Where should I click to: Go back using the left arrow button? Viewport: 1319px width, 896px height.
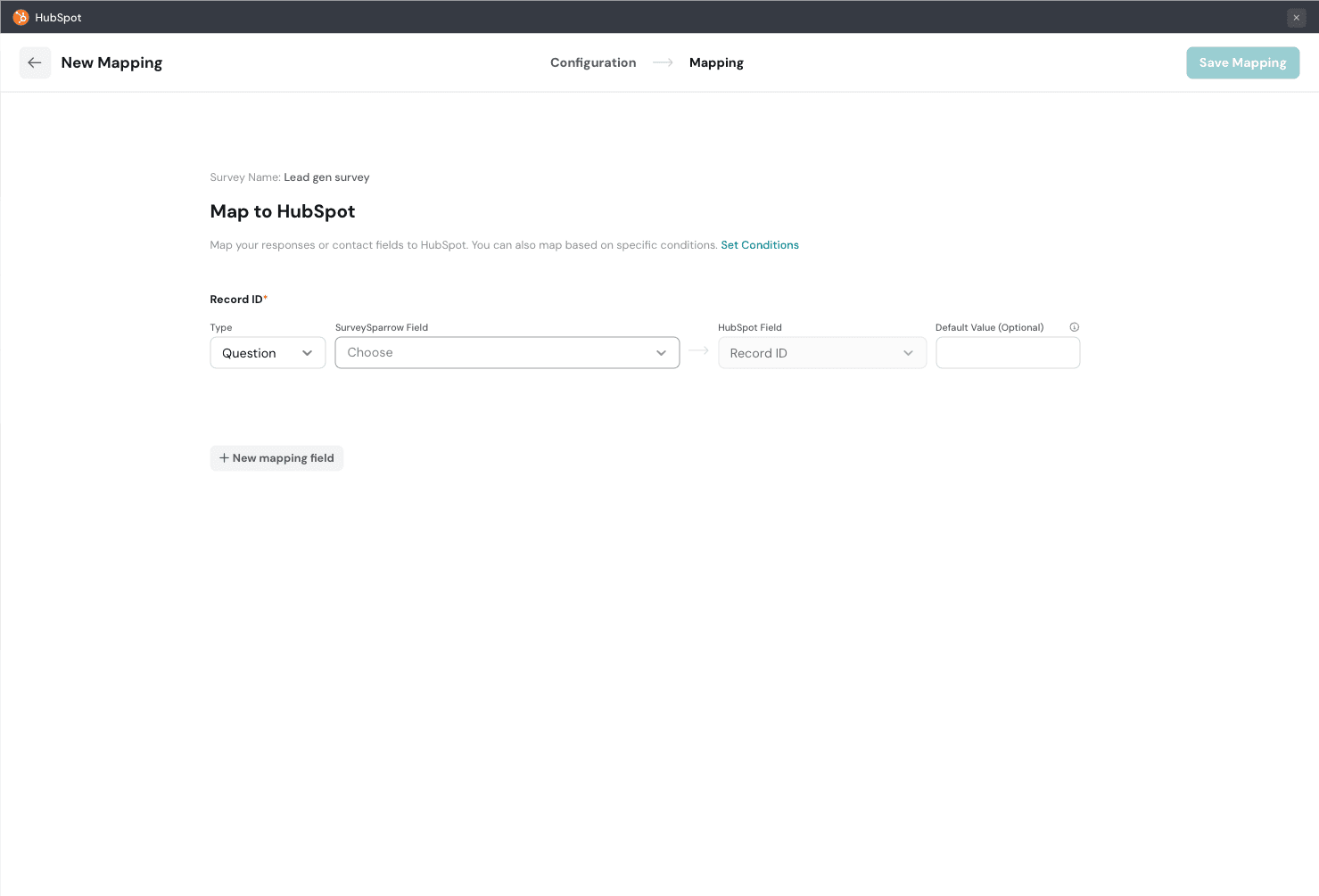35,62
